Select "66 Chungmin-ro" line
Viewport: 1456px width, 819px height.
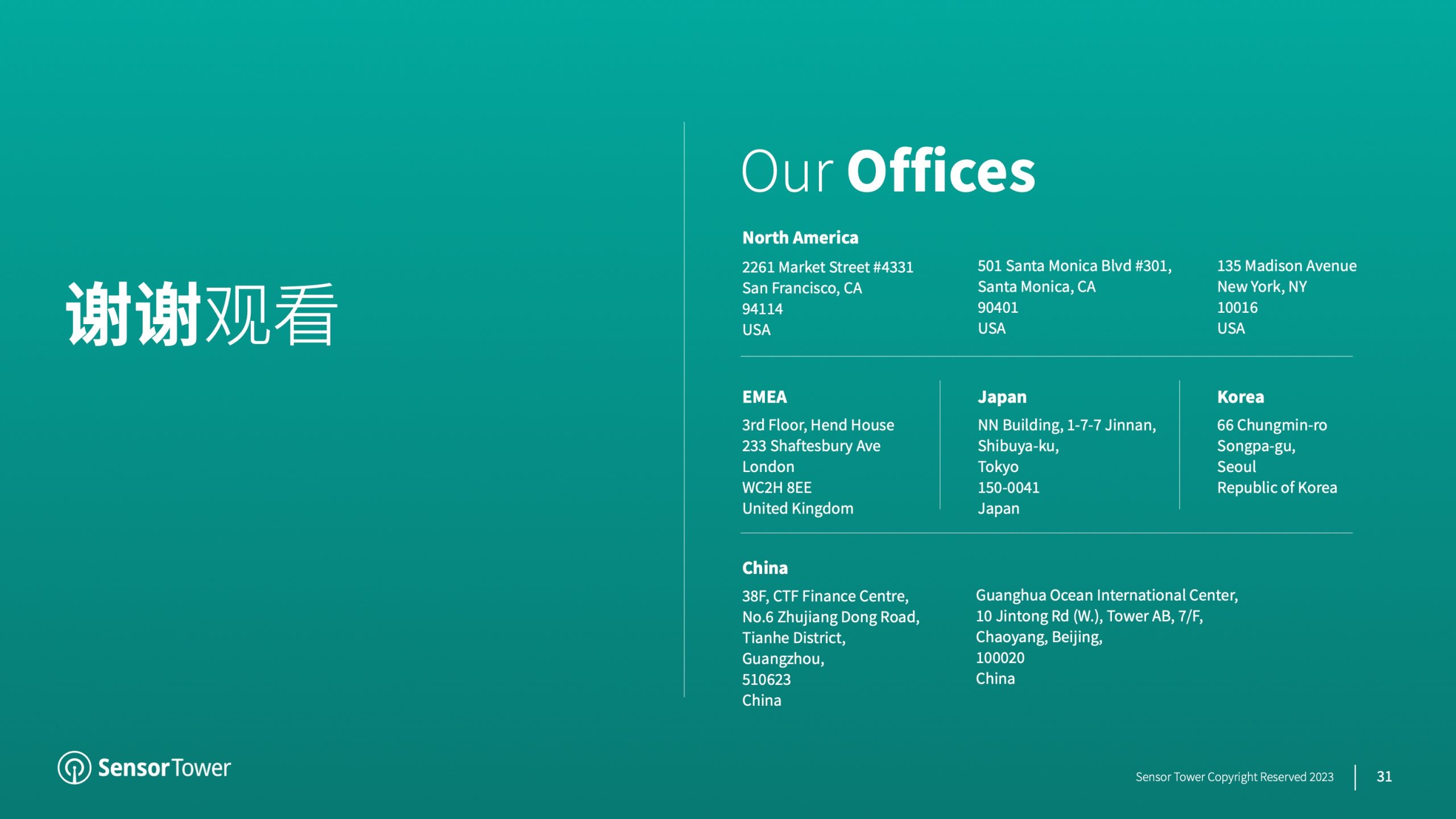click(1272, 425)
